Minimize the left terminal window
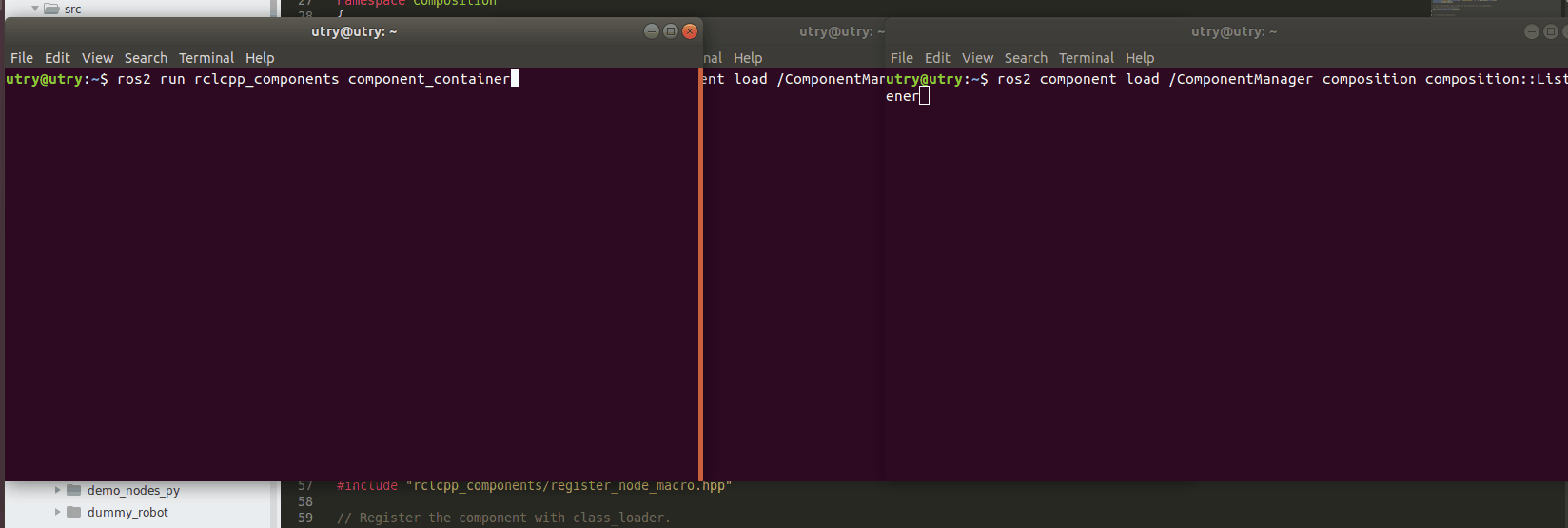1568x528 pixels. click(x=652, y=31)
